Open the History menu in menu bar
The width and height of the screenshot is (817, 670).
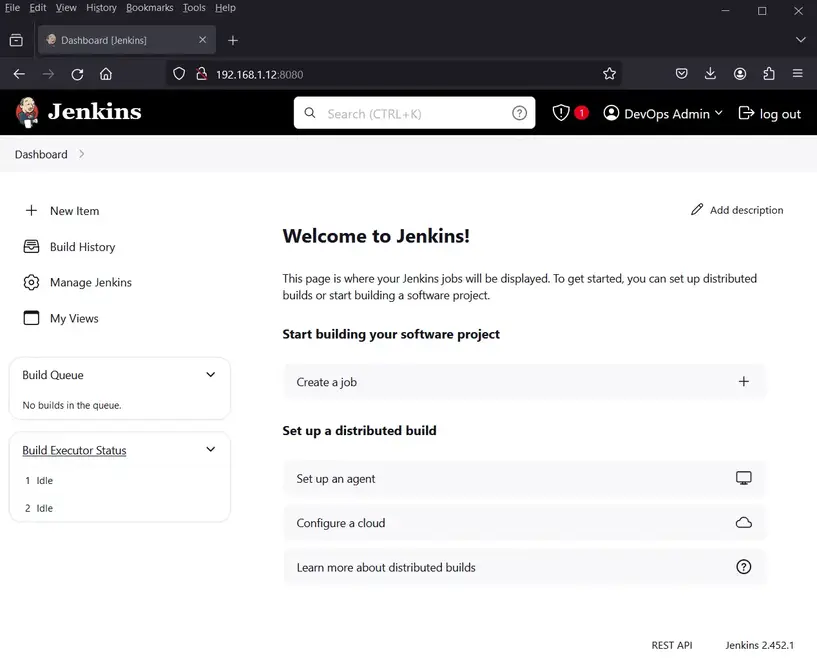tap(101, 8)
